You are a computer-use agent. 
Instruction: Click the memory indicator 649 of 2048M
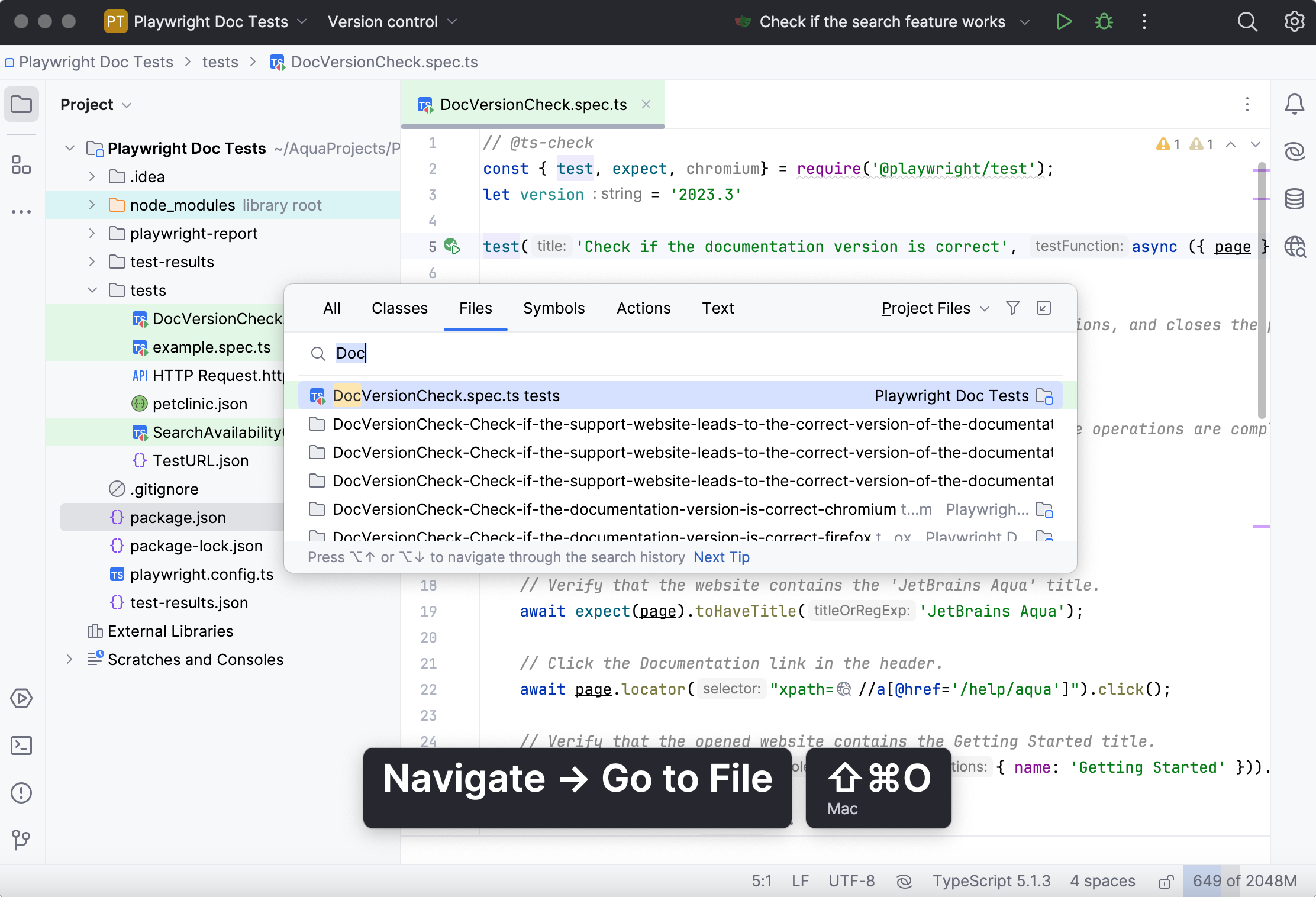(1244, 881)
